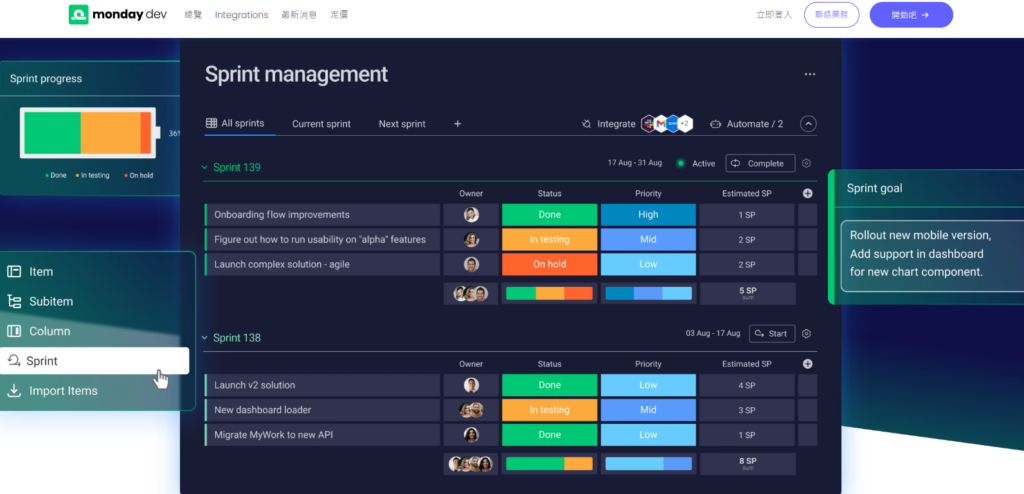The height and width of the screenshot is (494, 1024).
Task: Click the Automate robot icon
Action: 715,124
